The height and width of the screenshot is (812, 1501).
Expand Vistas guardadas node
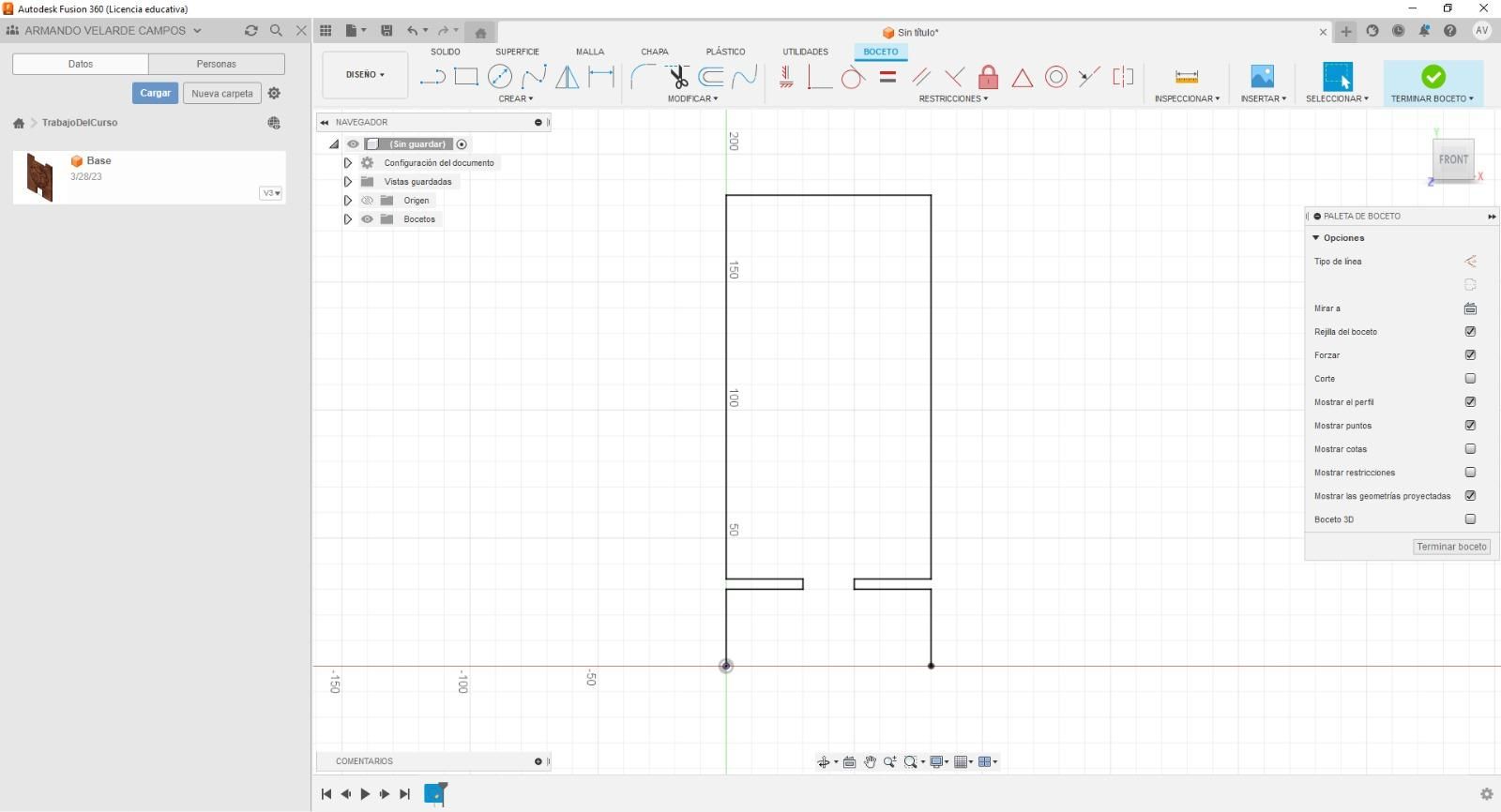point(347,182)
